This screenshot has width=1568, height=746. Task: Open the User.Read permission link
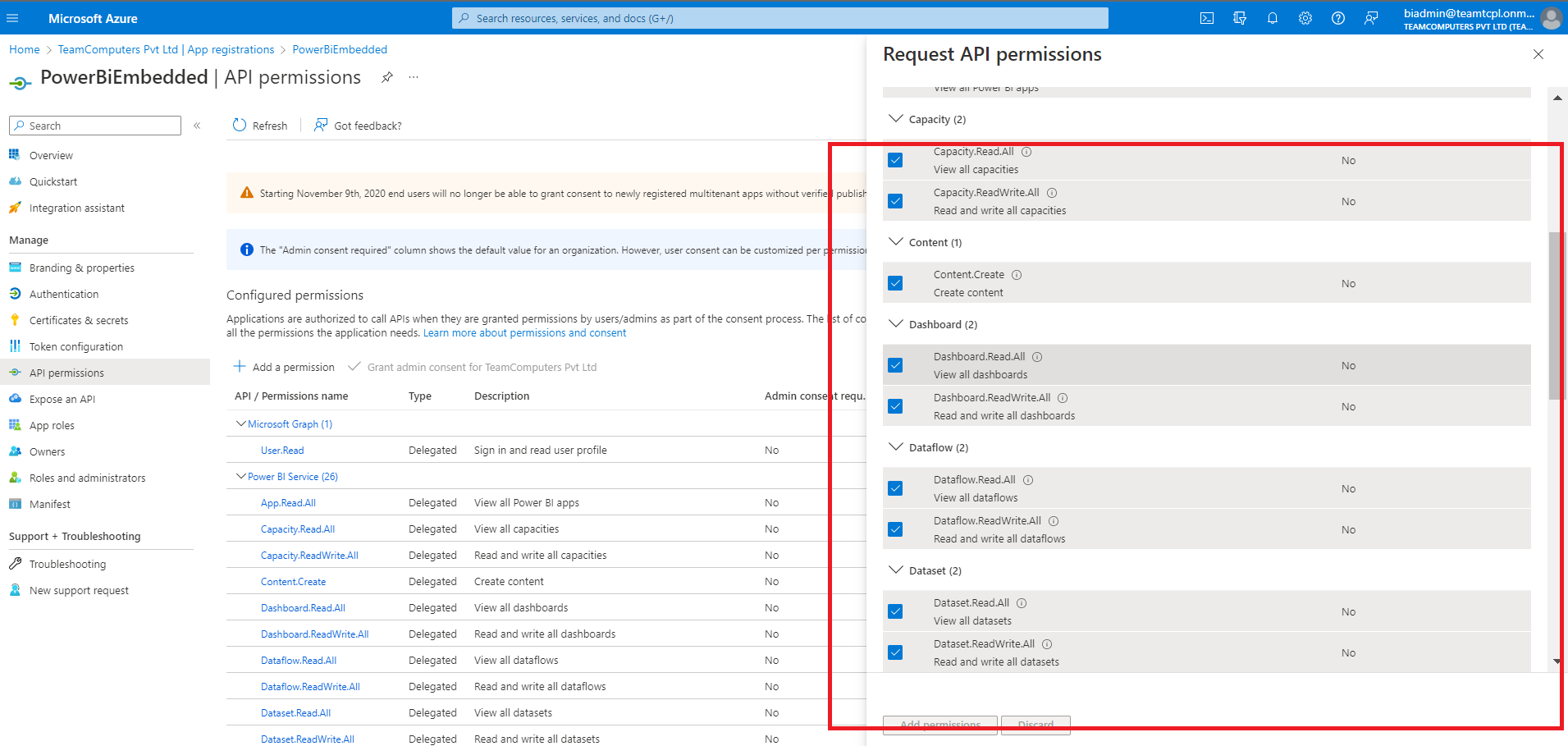[282, 450]
